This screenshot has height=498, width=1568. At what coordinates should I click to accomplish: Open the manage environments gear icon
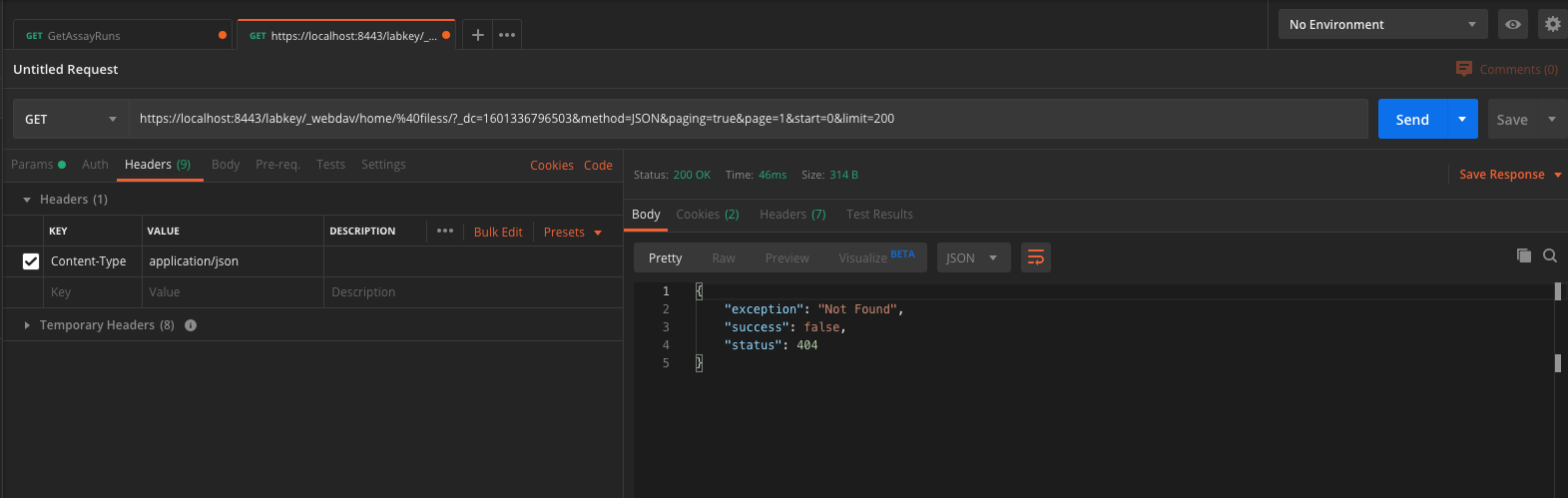point(1552,24)
